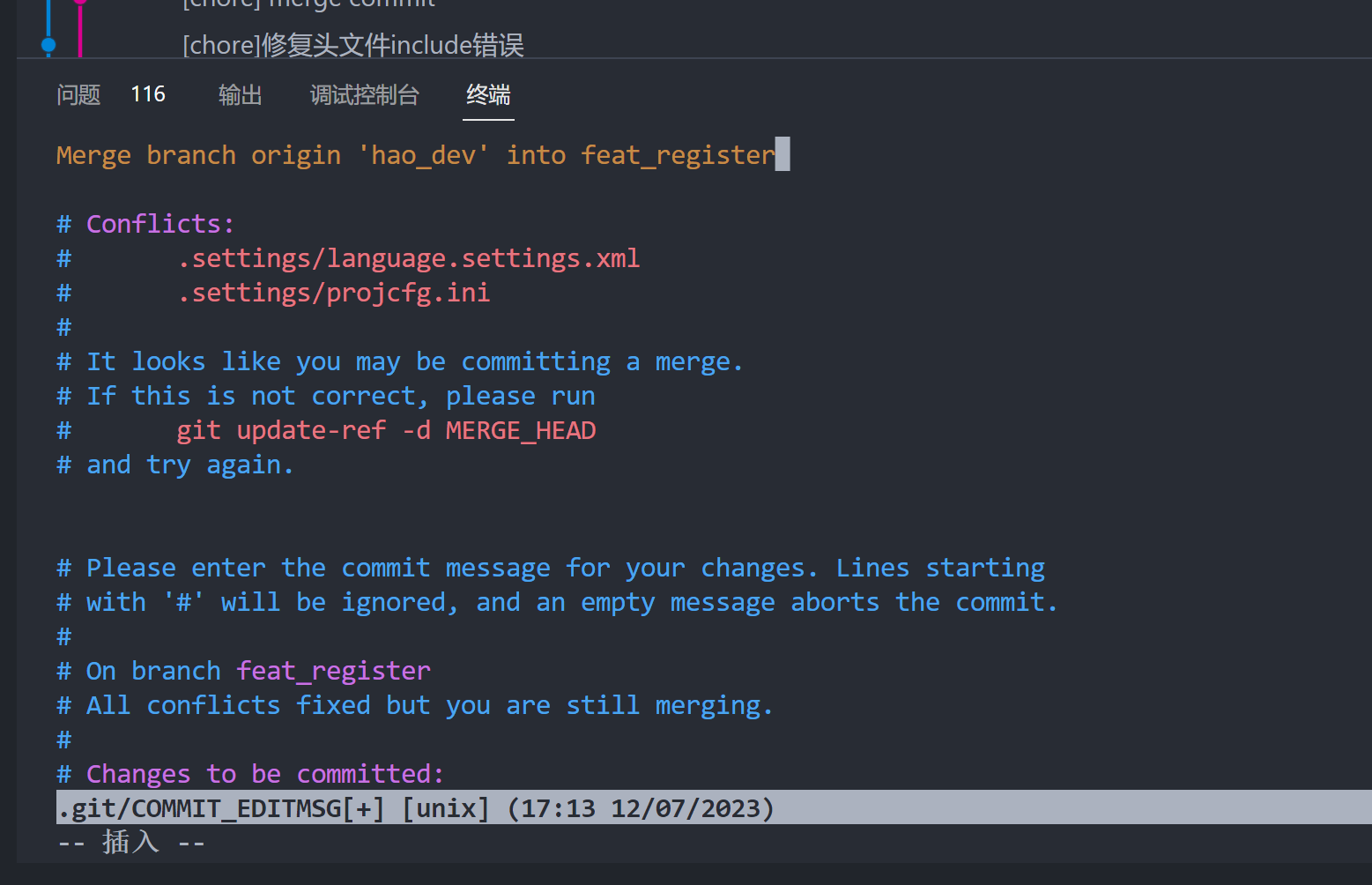Viewport: 1372px width, 885px height.
Task: Click the timestamp '(17:13 12/07/2023)' in status bar
Action: [641, 807]
